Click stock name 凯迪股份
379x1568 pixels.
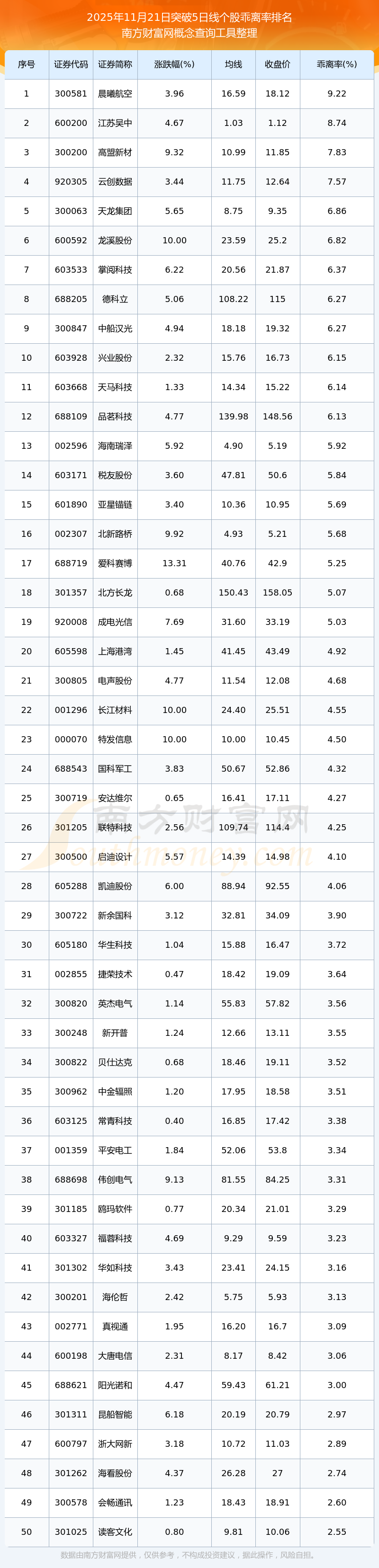[x=115, y=886]
